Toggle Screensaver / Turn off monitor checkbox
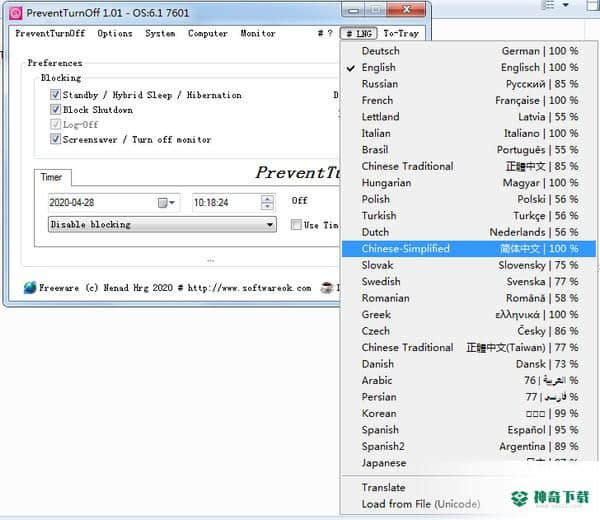Viewport: 600px width, 520px height. pyautogui.click(x=55, y=139)
